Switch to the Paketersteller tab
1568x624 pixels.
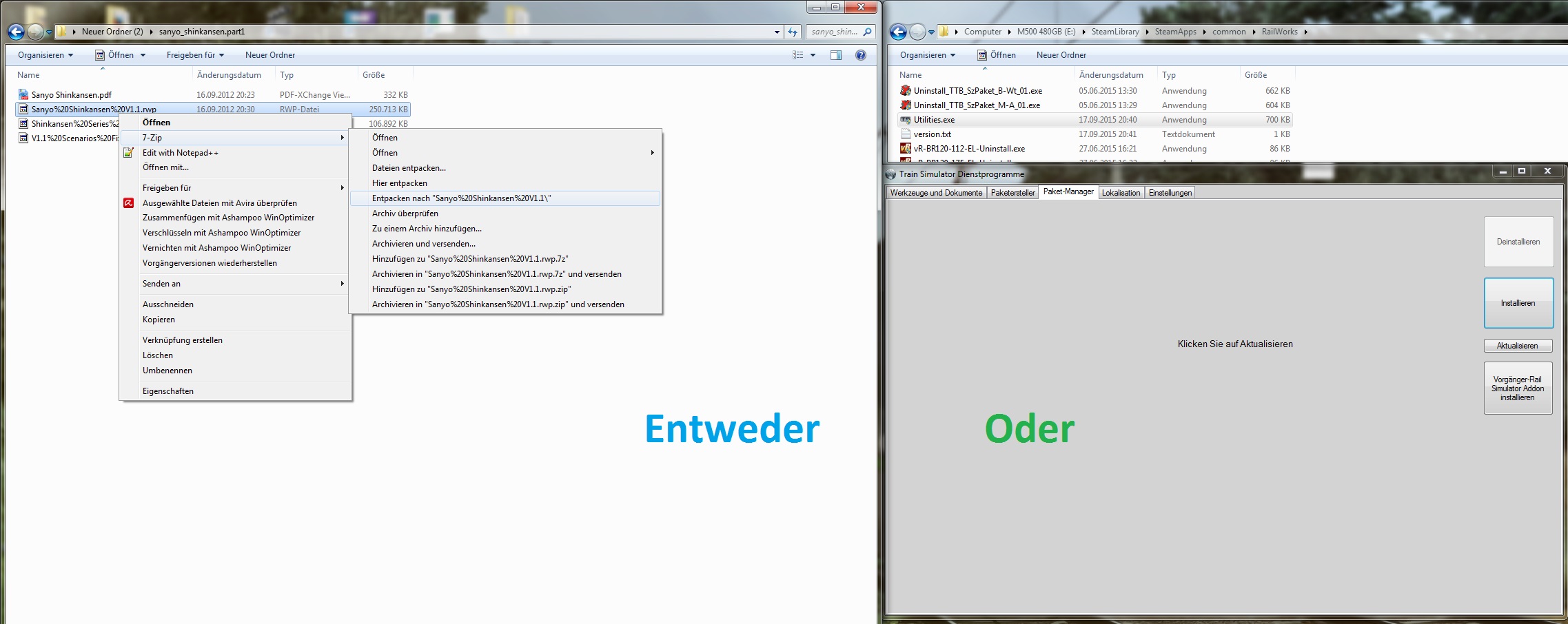tap(1012, 193)
